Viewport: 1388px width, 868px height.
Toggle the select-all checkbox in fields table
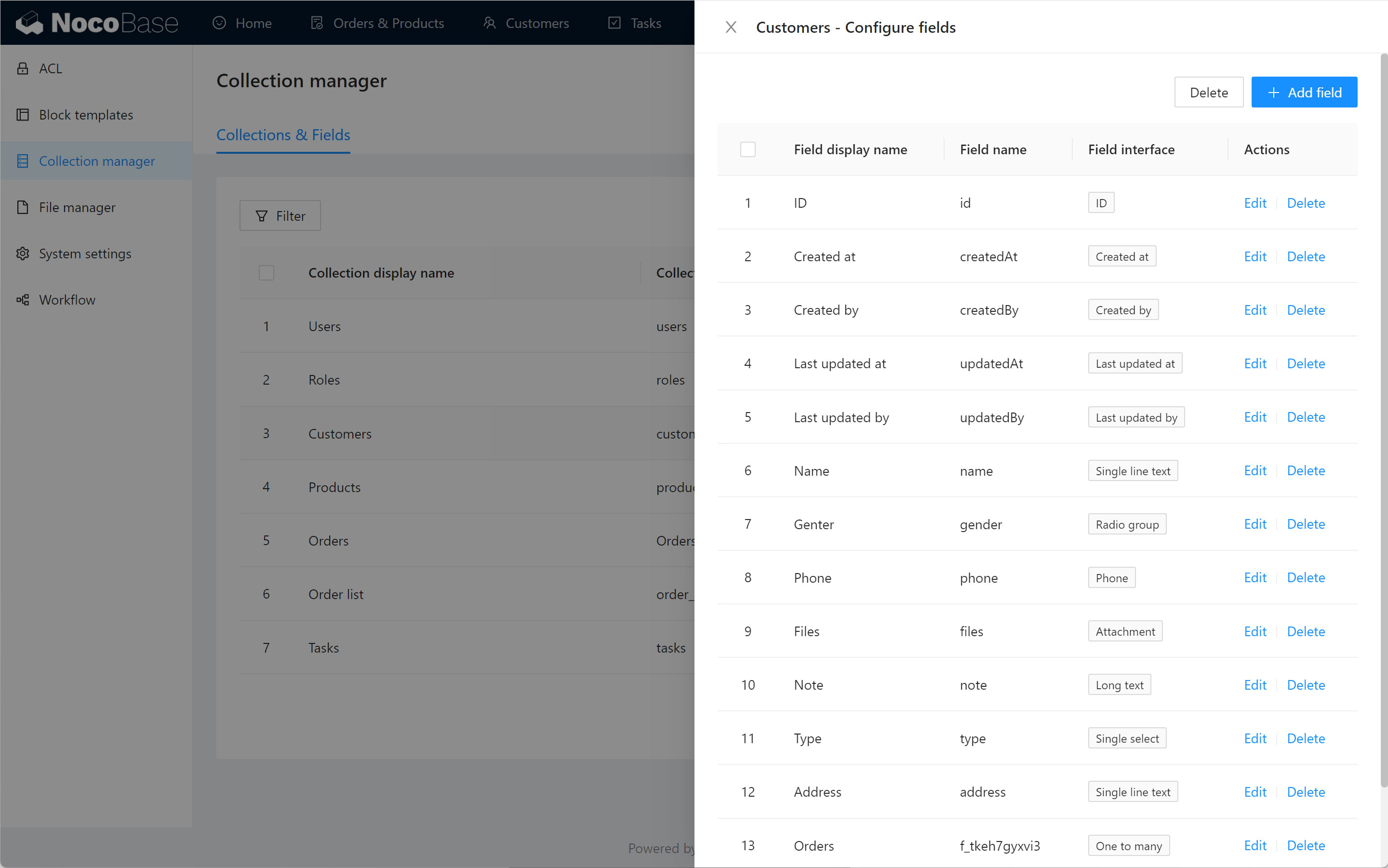click(747, 149)
